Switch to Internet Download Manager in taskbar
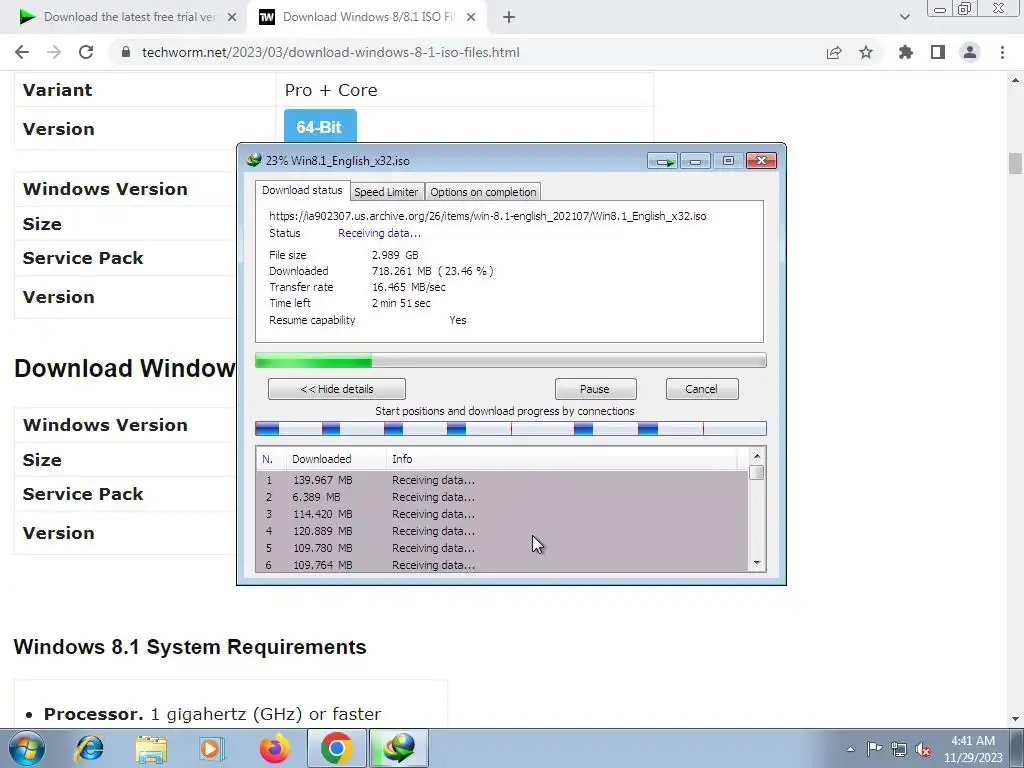Image resolution: width=1024 pixels, height=768 pixels. 399,748
